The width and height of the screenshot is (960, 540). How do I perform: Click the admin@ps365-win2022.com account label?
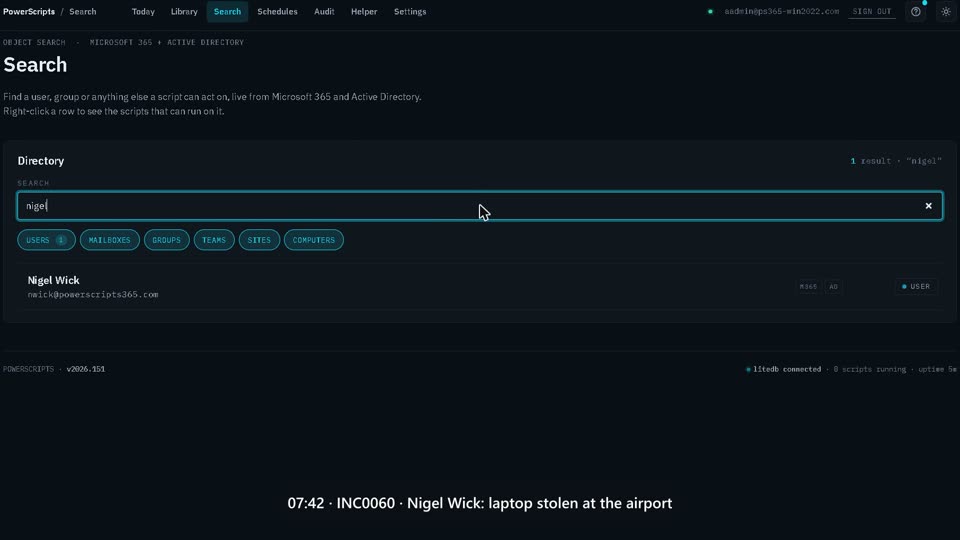coord(781,12)
